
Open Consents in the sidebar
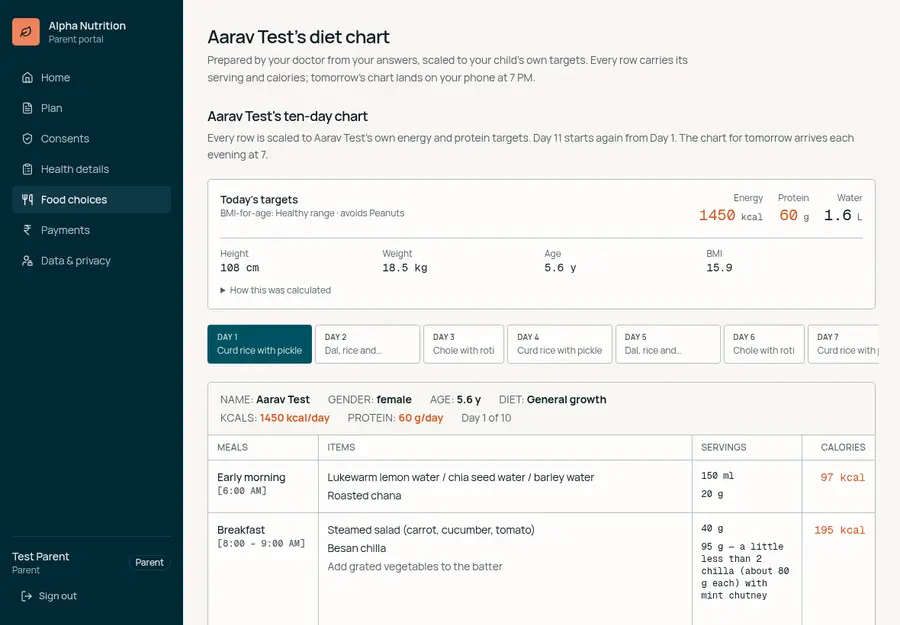pos(91,138)
